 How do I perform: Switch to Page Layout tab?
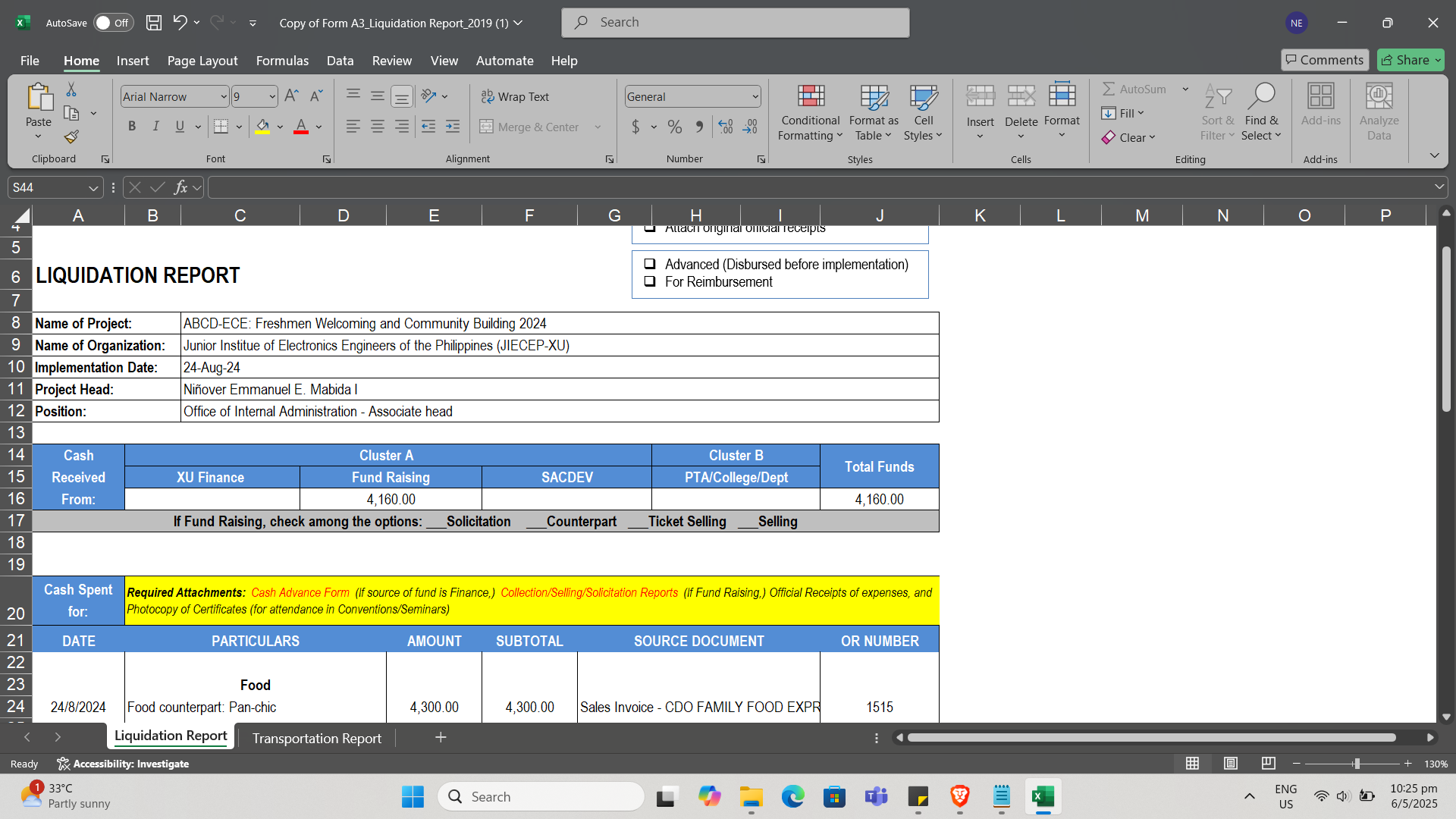pos(202,61)
